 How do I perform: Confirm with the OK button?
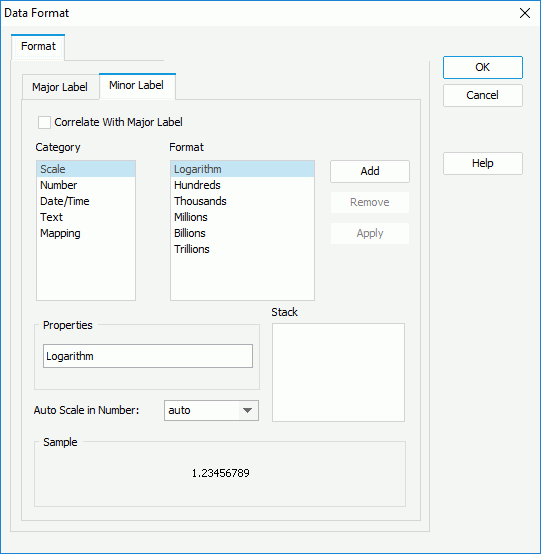[x=483, y=67]
